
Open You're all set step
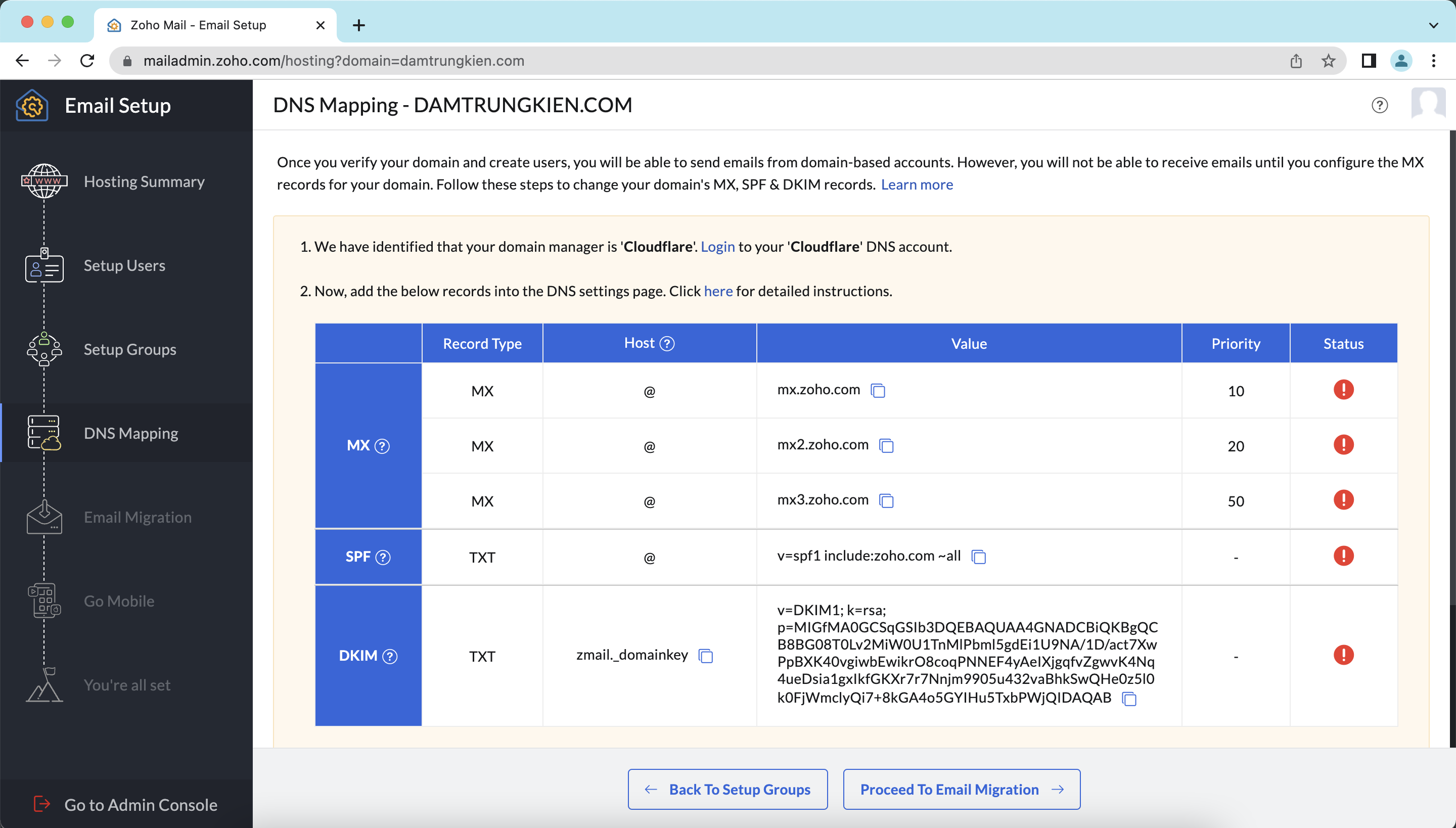(127, 684)
